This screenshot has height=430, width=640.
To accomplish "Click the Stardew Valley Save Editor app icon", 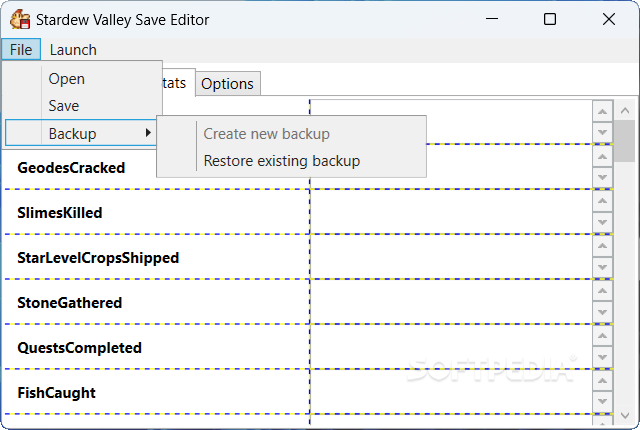I will click(20, 20).
